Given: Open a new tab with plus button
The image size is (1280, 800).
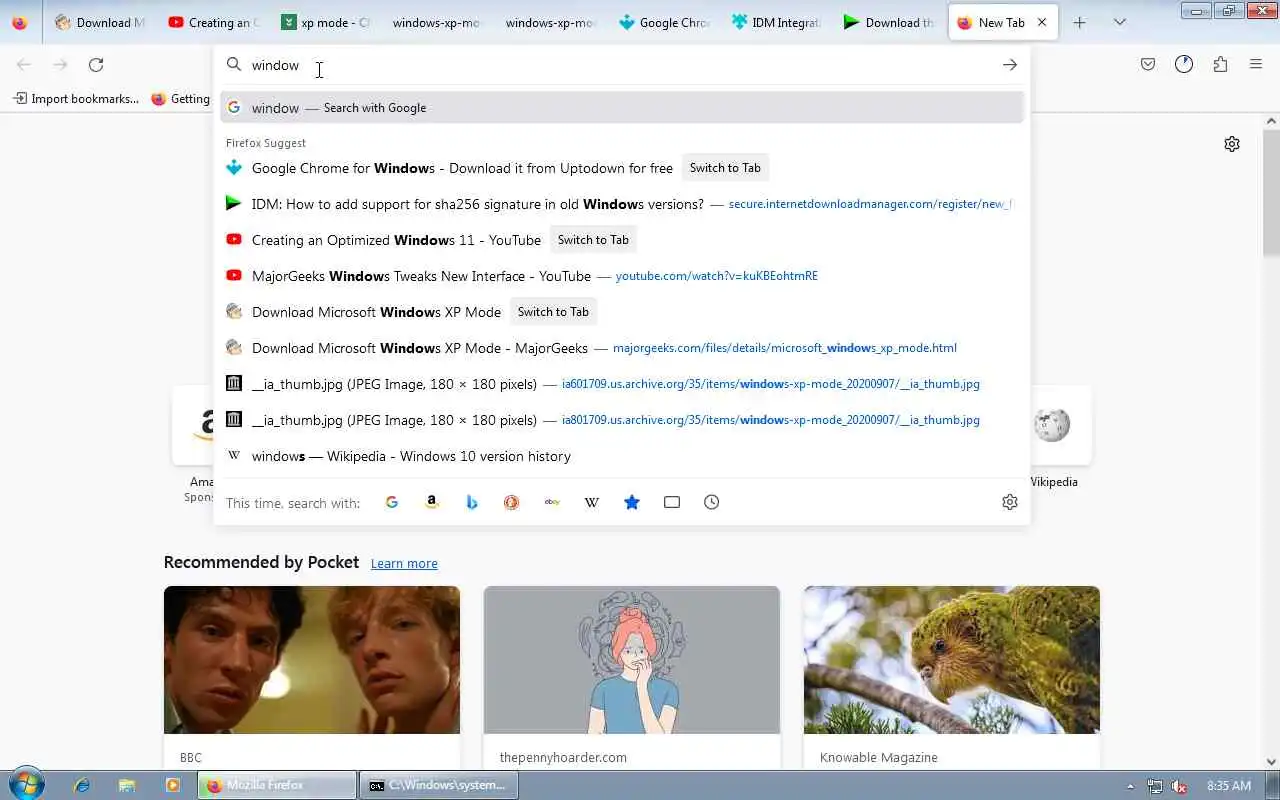Looking at the screenshot, I should pos(1079,22).
